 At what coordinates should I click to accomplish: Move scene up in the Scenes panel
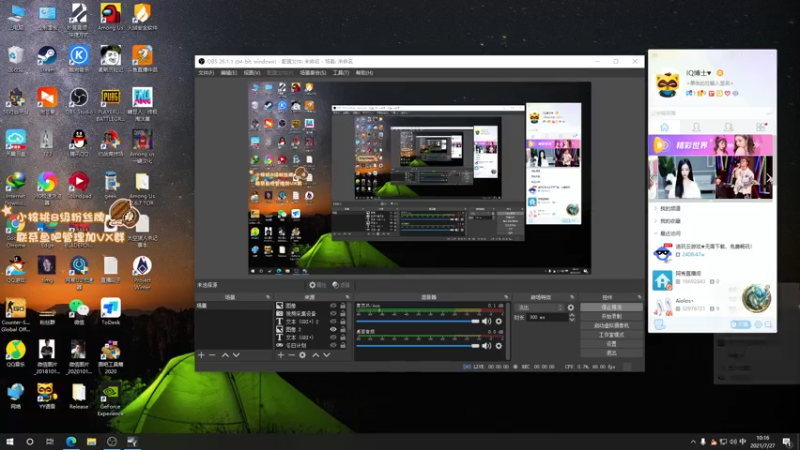(x=225, y=355)
